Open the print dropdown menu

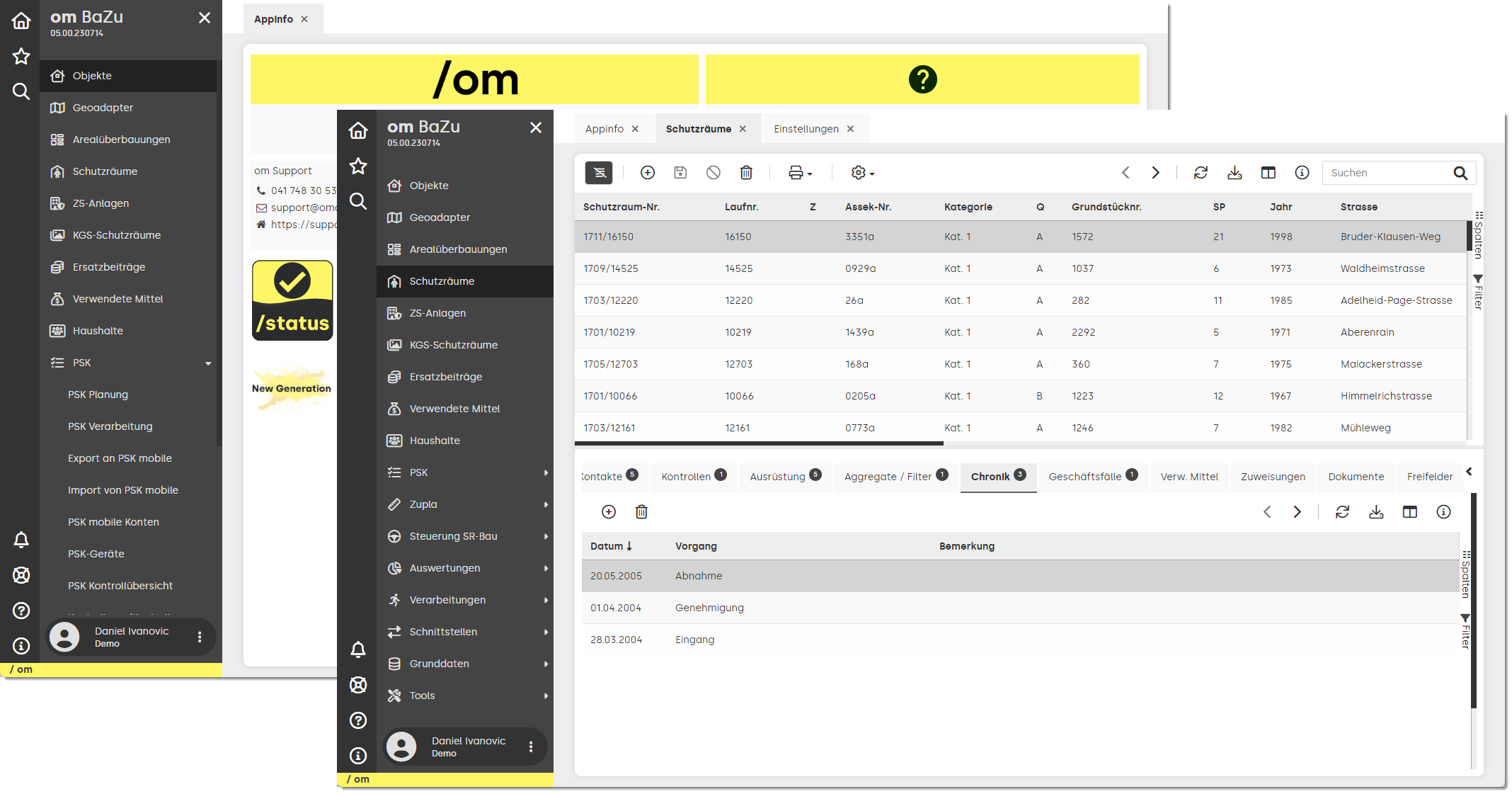click(x=801, y=173)
